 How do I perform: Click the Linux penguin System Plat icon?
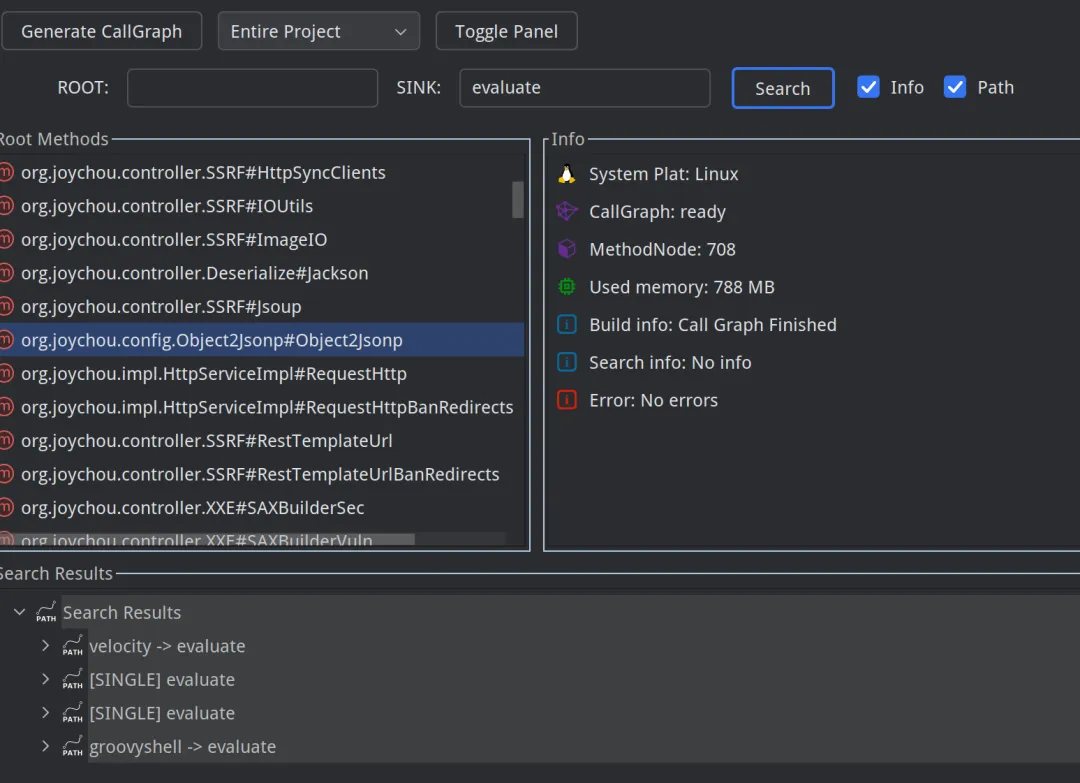pos(567,174)
